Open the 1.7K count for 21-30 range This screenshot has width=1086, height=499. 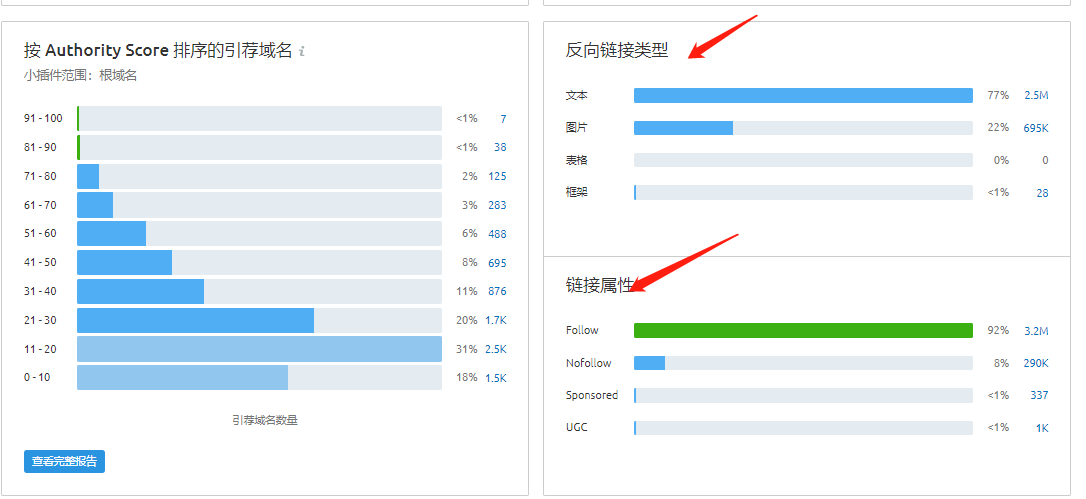pos(496,321)
